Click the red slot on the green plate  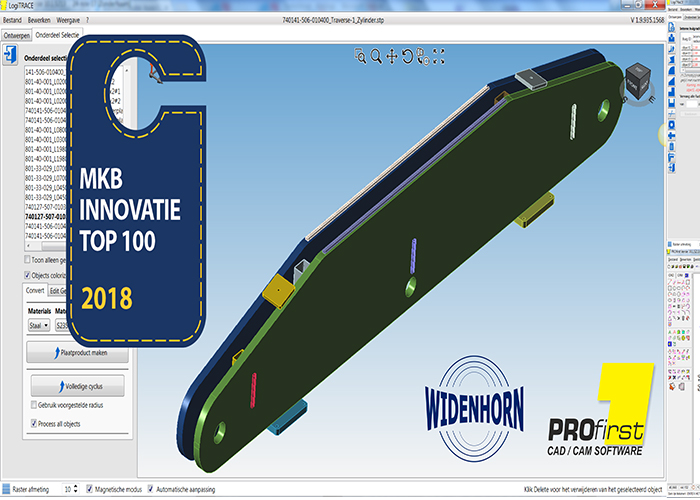tap(253, 390)
